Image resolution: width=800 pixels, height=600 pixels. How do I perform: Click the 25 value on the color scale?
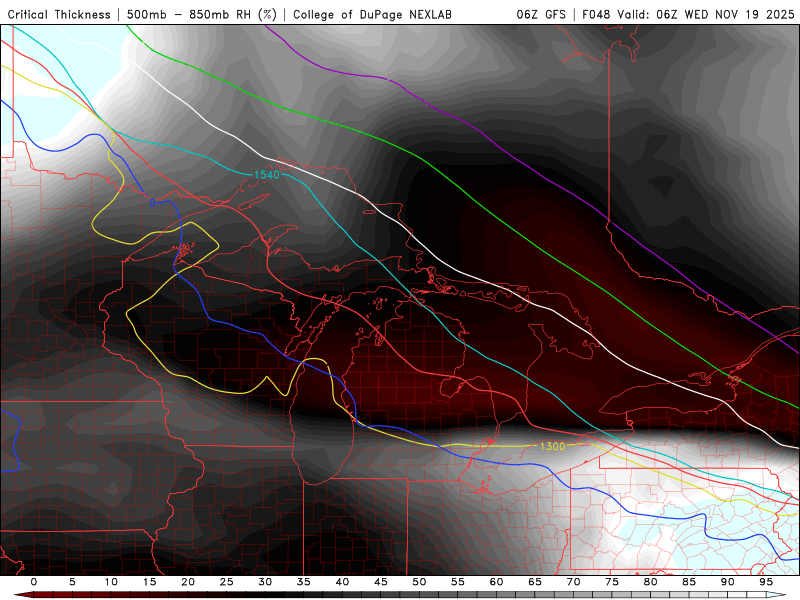pos(227,582)
